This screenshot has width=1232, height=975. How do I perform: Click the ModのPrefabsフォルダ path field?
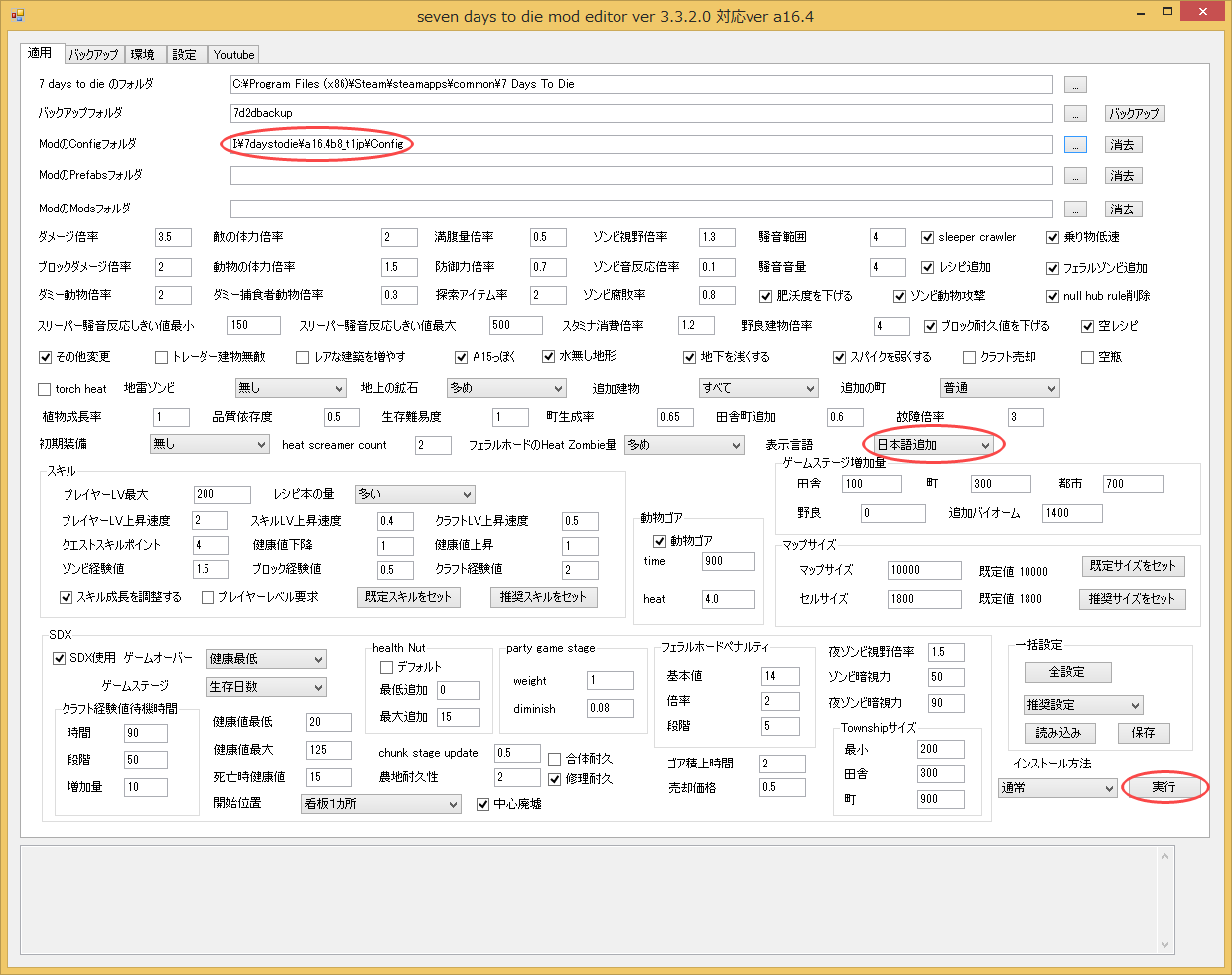(x=641, y=176)
